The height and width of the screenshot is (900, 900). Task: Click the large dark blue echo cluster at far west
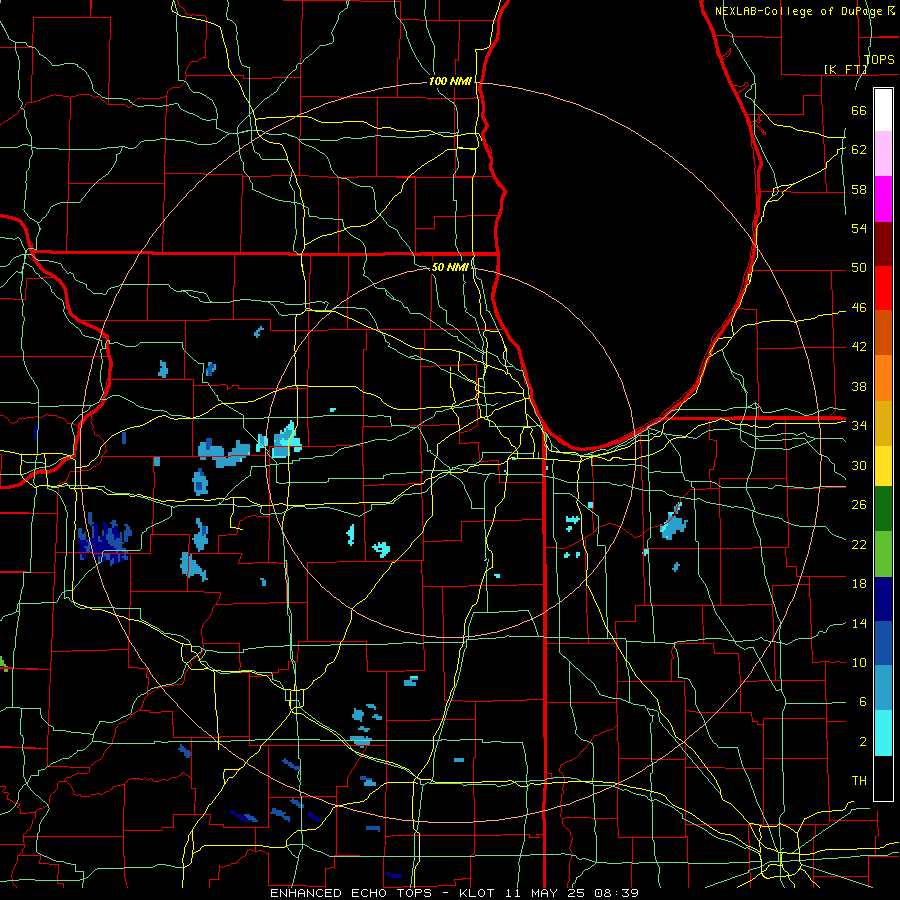click(x=104, y=540)
